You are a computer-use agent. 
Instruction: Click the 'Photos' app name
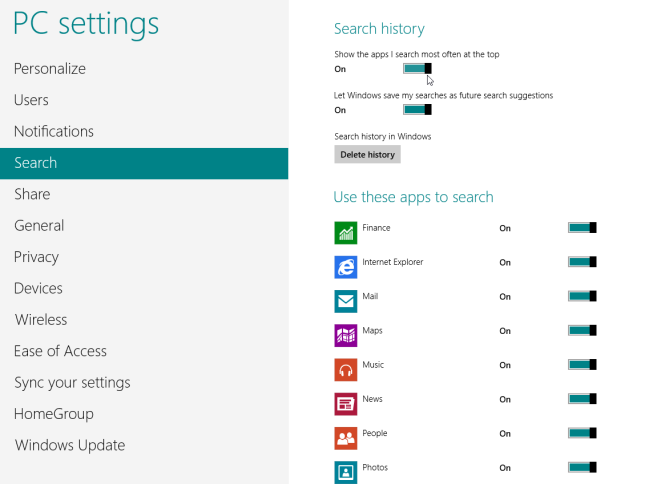click(x=375, y=467)
